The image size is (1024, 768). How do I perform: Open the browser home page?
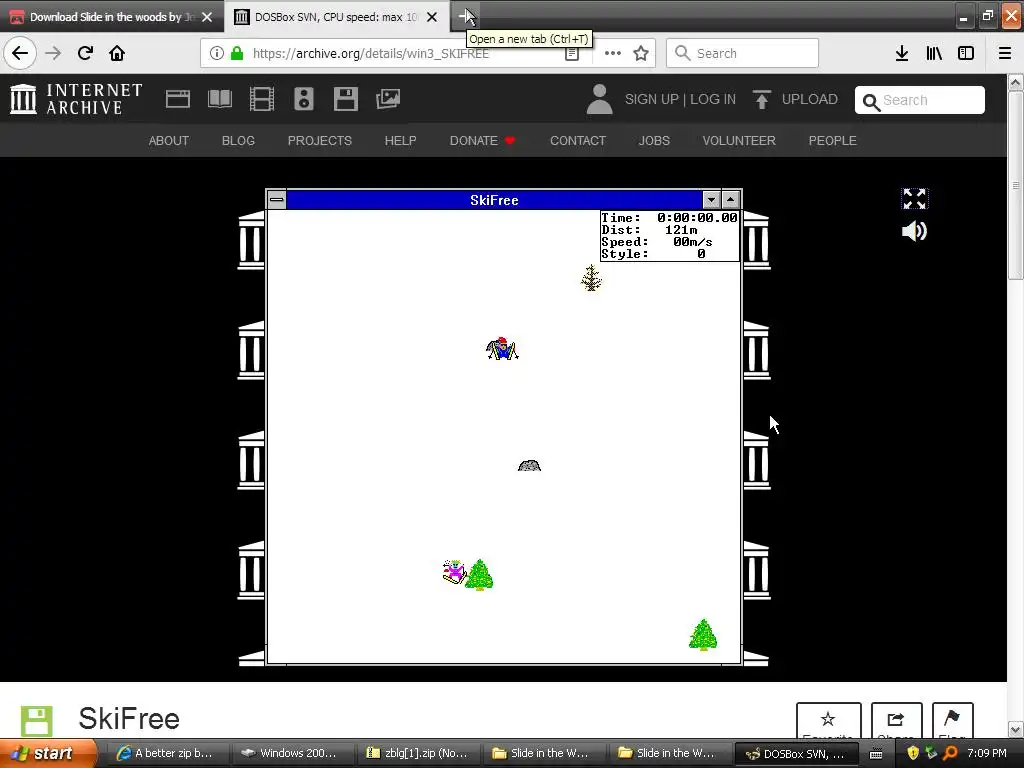tap(117, 53)
